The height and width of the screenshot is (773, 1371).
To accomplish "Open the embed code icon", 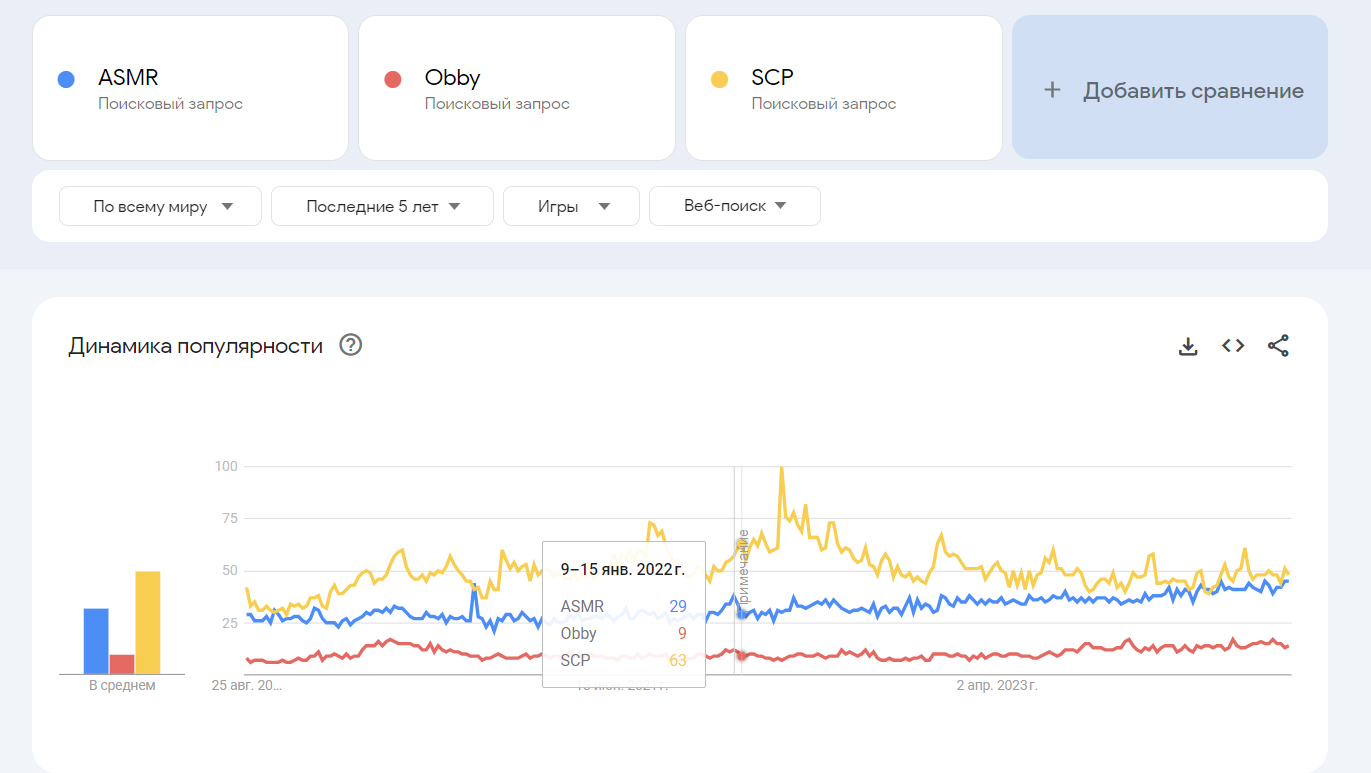I will tap(1233, 346).
